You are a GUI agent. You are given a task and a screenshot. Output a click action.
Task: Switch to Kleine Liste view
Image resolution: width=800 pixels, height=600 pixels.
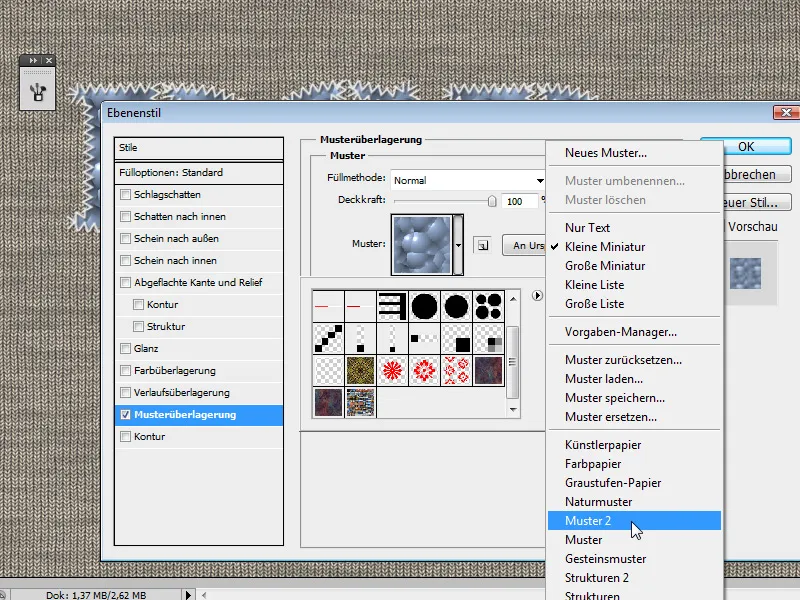[x=594, y=285]
